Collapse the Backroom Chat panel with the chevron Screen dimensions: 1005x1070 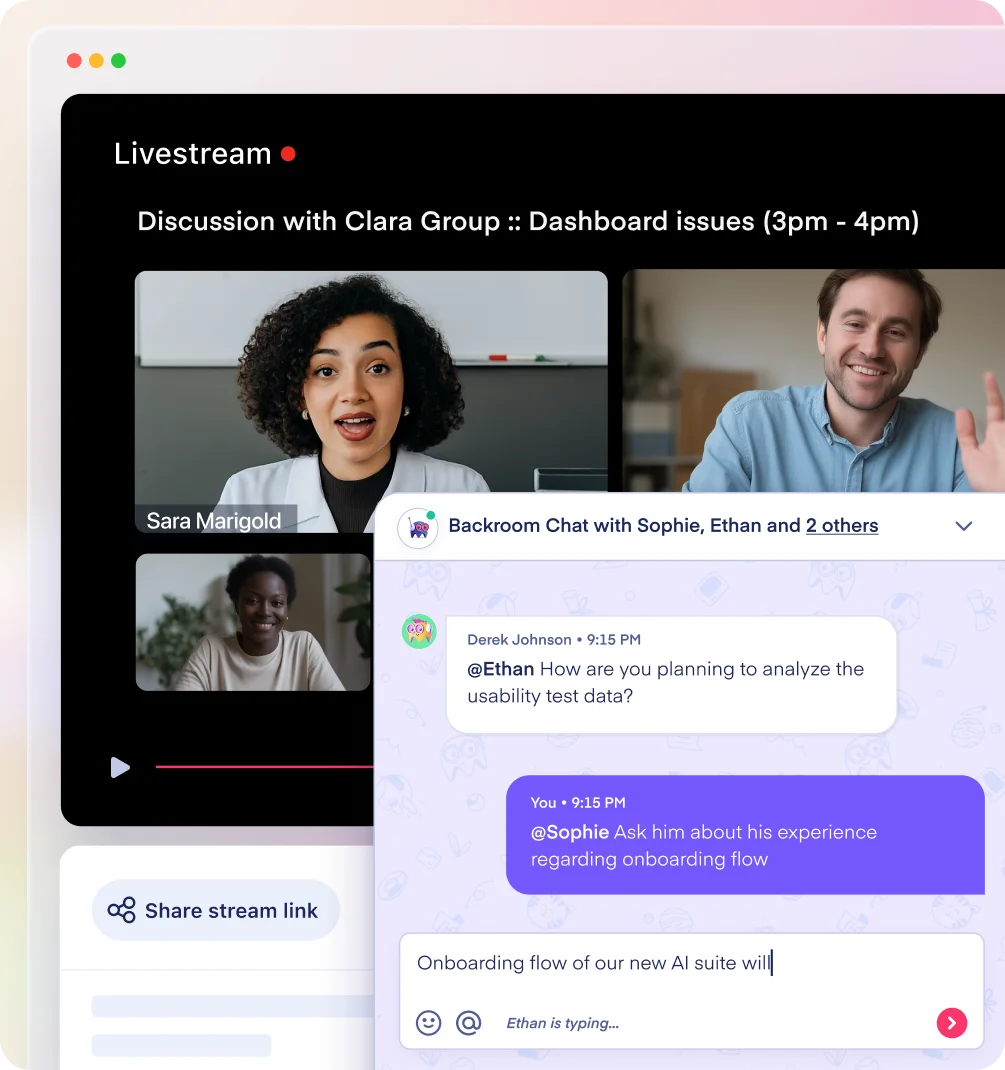pos(963,526)
